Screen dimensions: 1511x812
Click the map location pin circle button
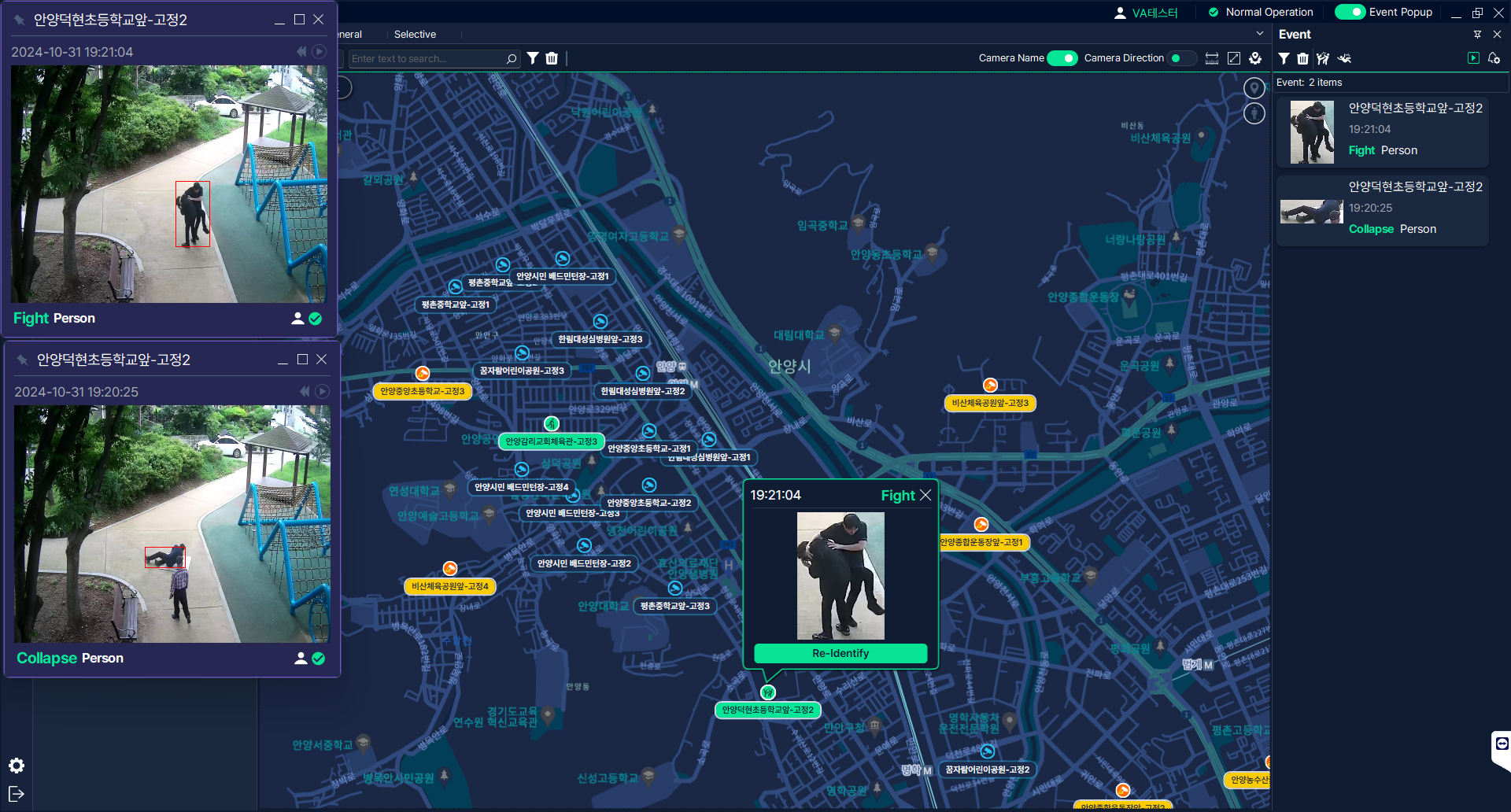[x=1254, y=89]
